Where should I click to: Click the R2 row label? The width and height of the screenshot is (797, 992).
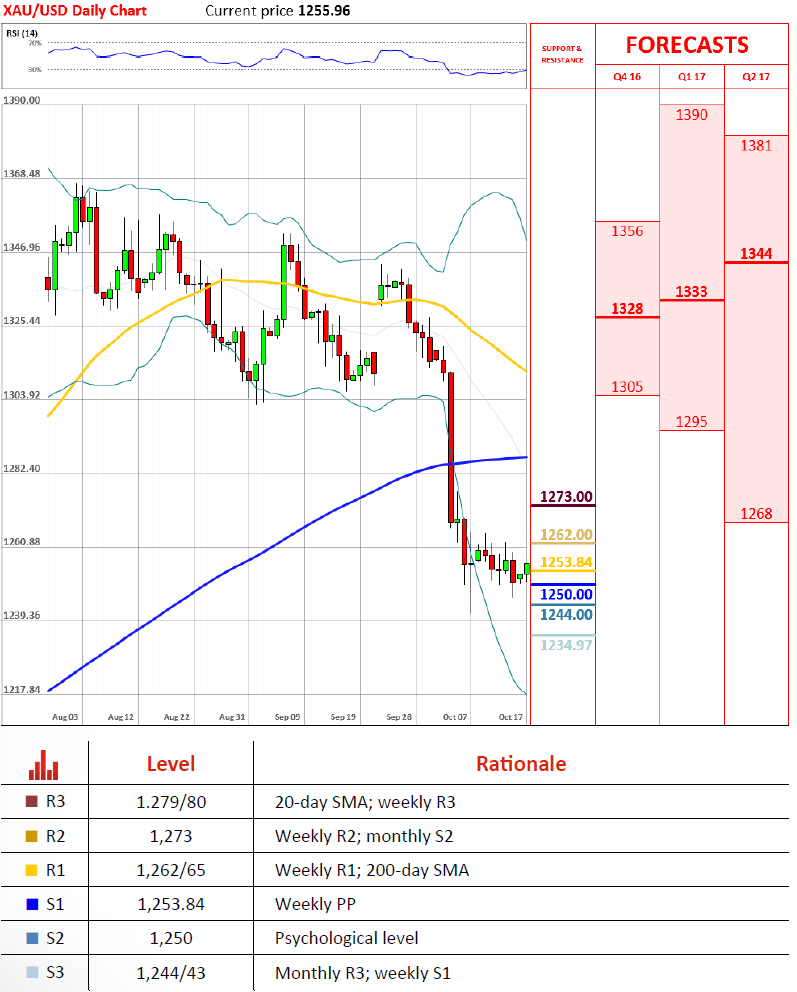tap(55, 836)
